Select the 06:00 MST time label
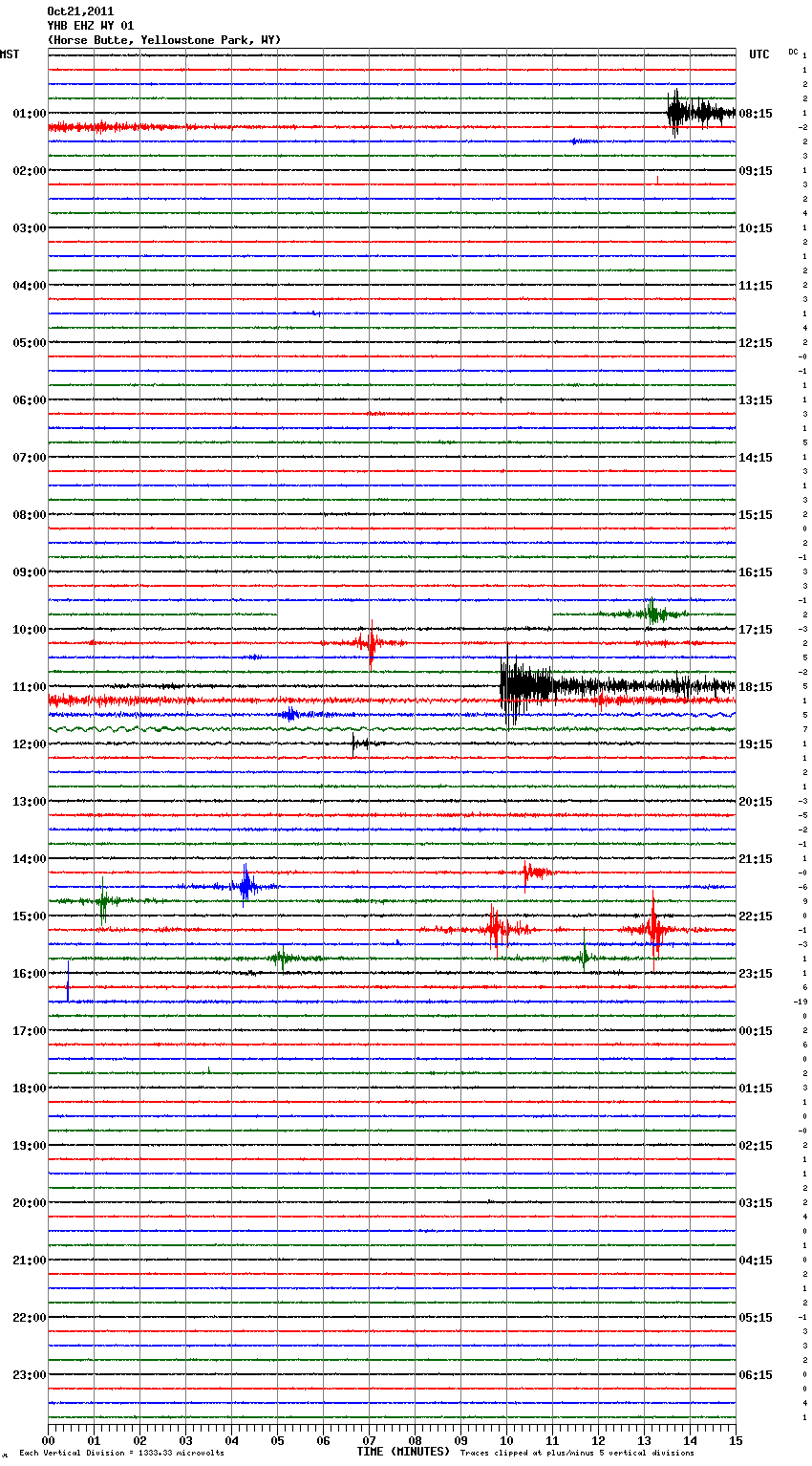 [30, 400]
